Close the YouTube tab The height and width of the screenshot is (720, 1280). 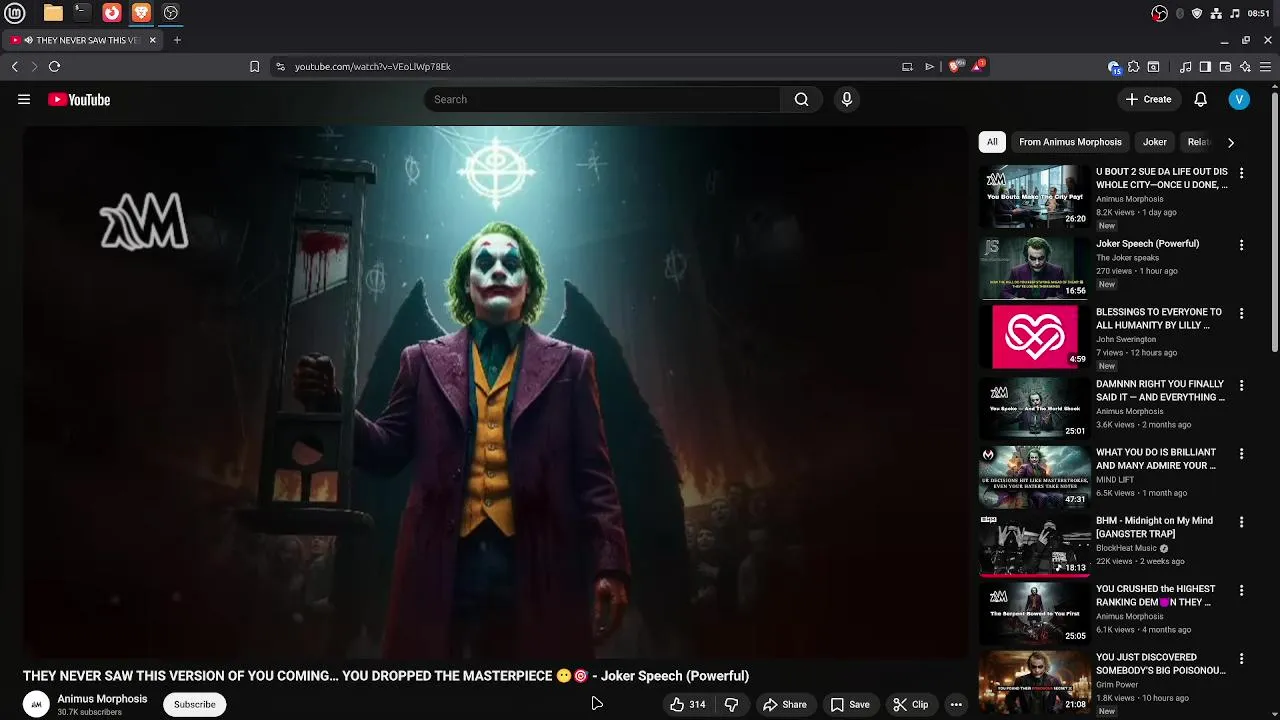pos(152,40)
